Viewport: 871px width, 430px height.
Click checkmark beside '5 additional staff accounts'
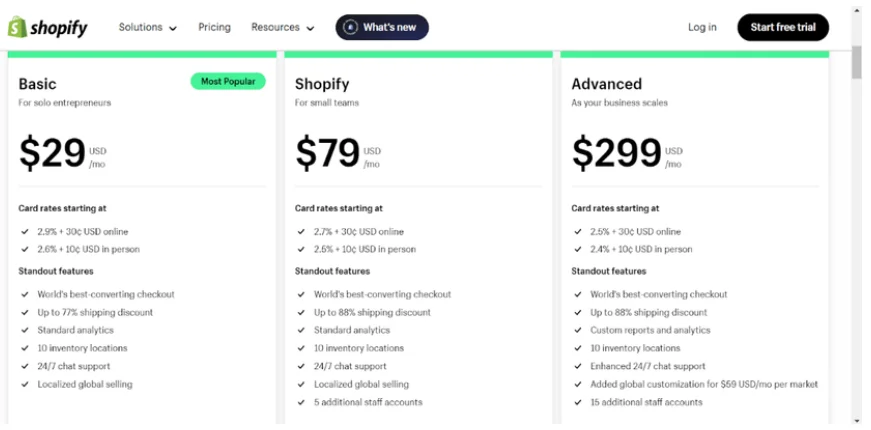point(301,402)
